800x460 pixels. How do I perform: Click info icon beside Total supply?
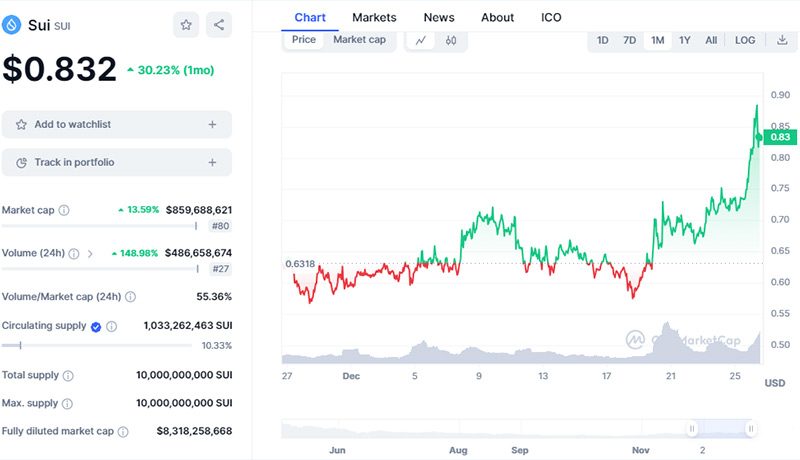(68, 376)
